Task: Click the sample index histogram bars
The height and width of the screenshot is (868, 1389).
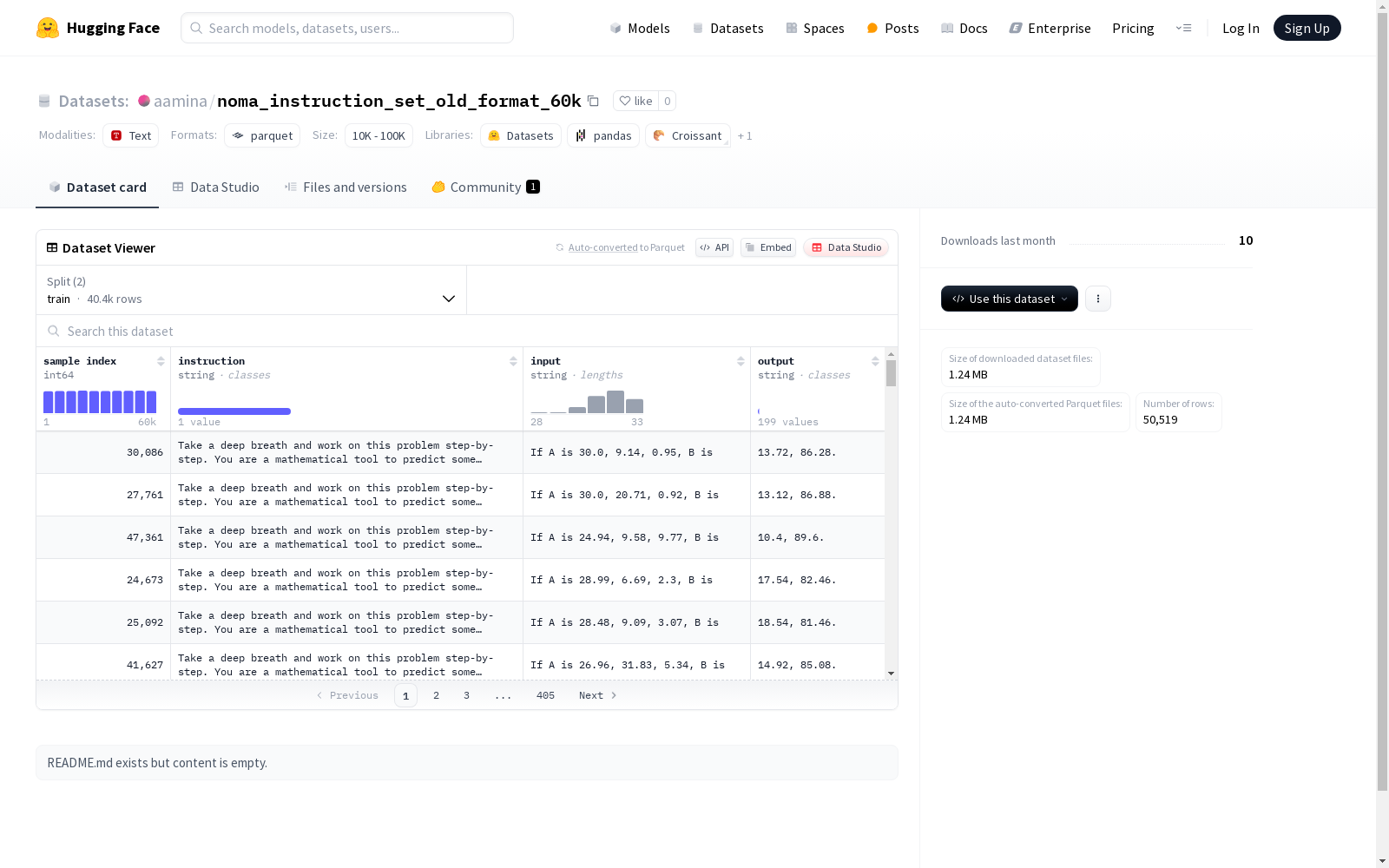Action: 100,402
